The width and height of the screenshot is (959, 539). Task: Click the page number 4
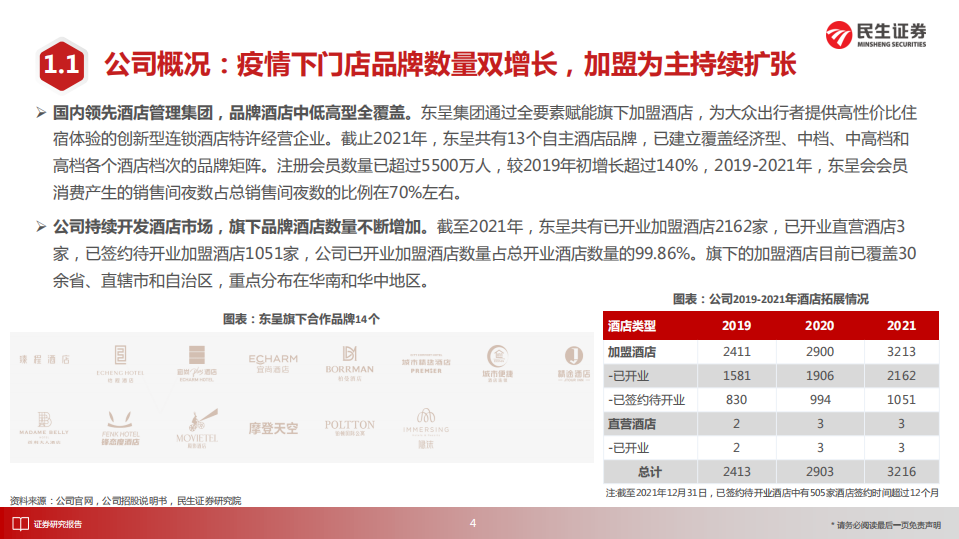click(473, 523)
